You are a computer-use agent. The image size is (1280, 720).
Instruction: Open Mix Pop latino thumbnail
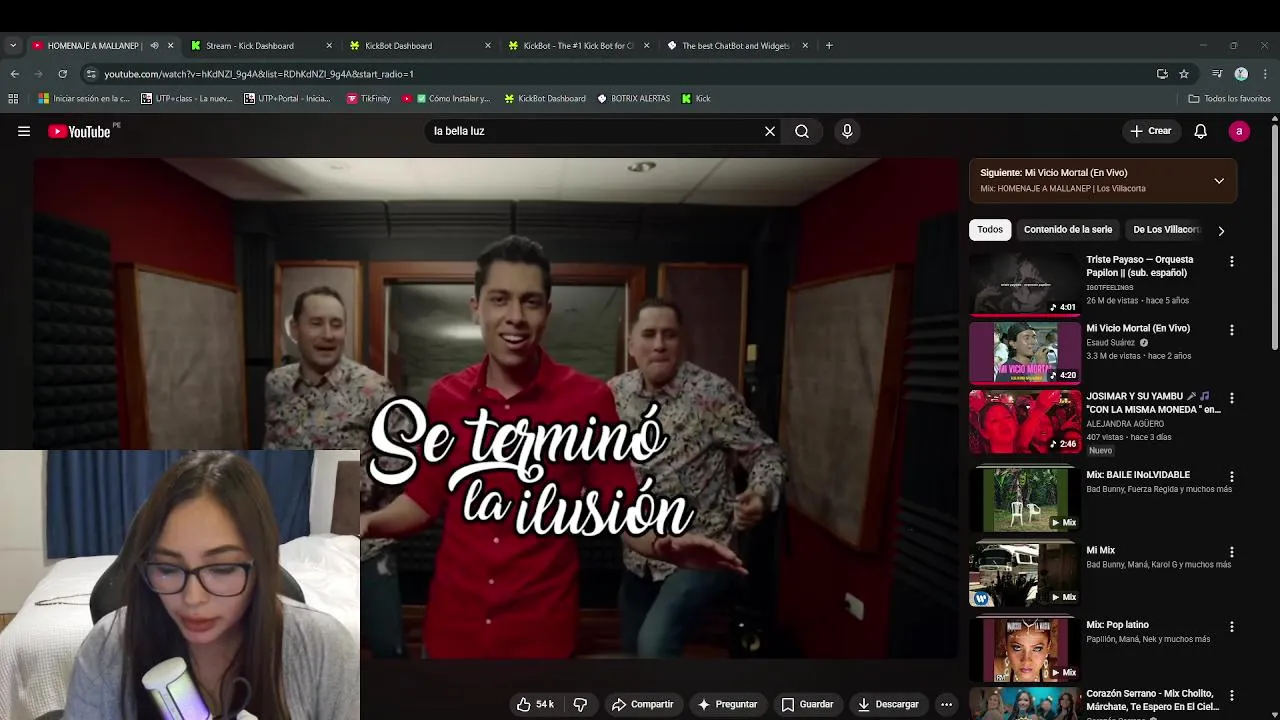(x=1025, y=649)
